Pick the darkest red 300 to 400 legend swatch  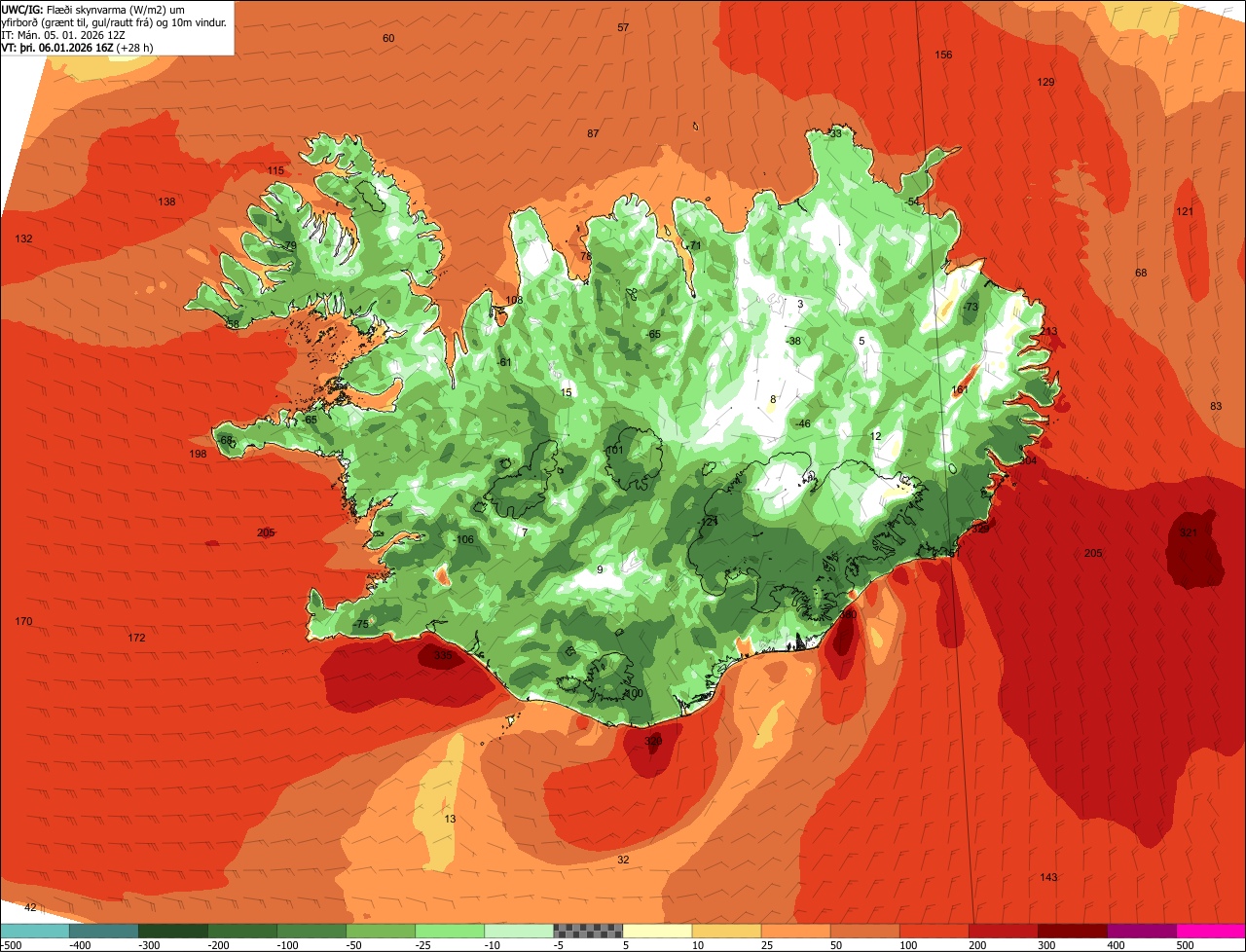[x=1073, y=931]
